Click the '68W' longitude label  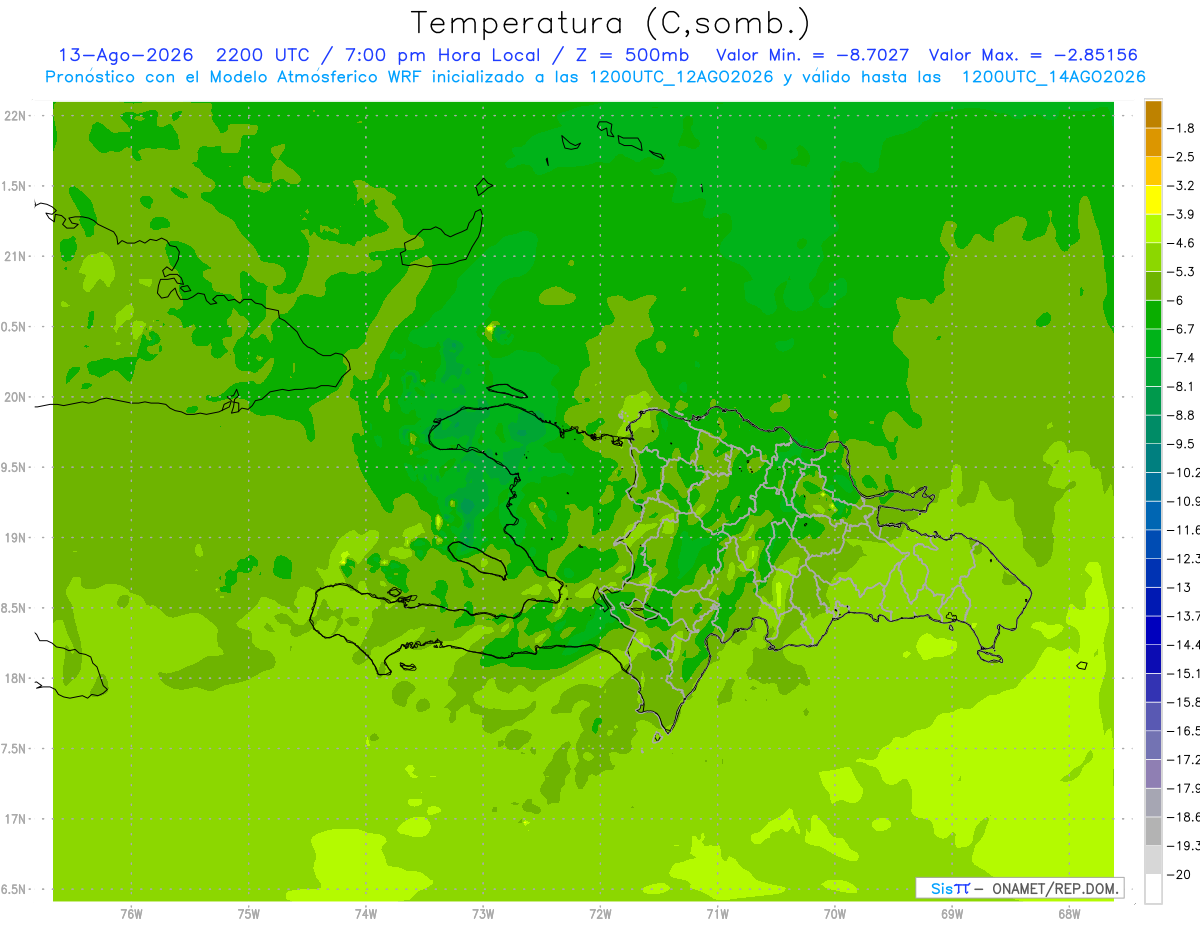(x=1069, y=914)
